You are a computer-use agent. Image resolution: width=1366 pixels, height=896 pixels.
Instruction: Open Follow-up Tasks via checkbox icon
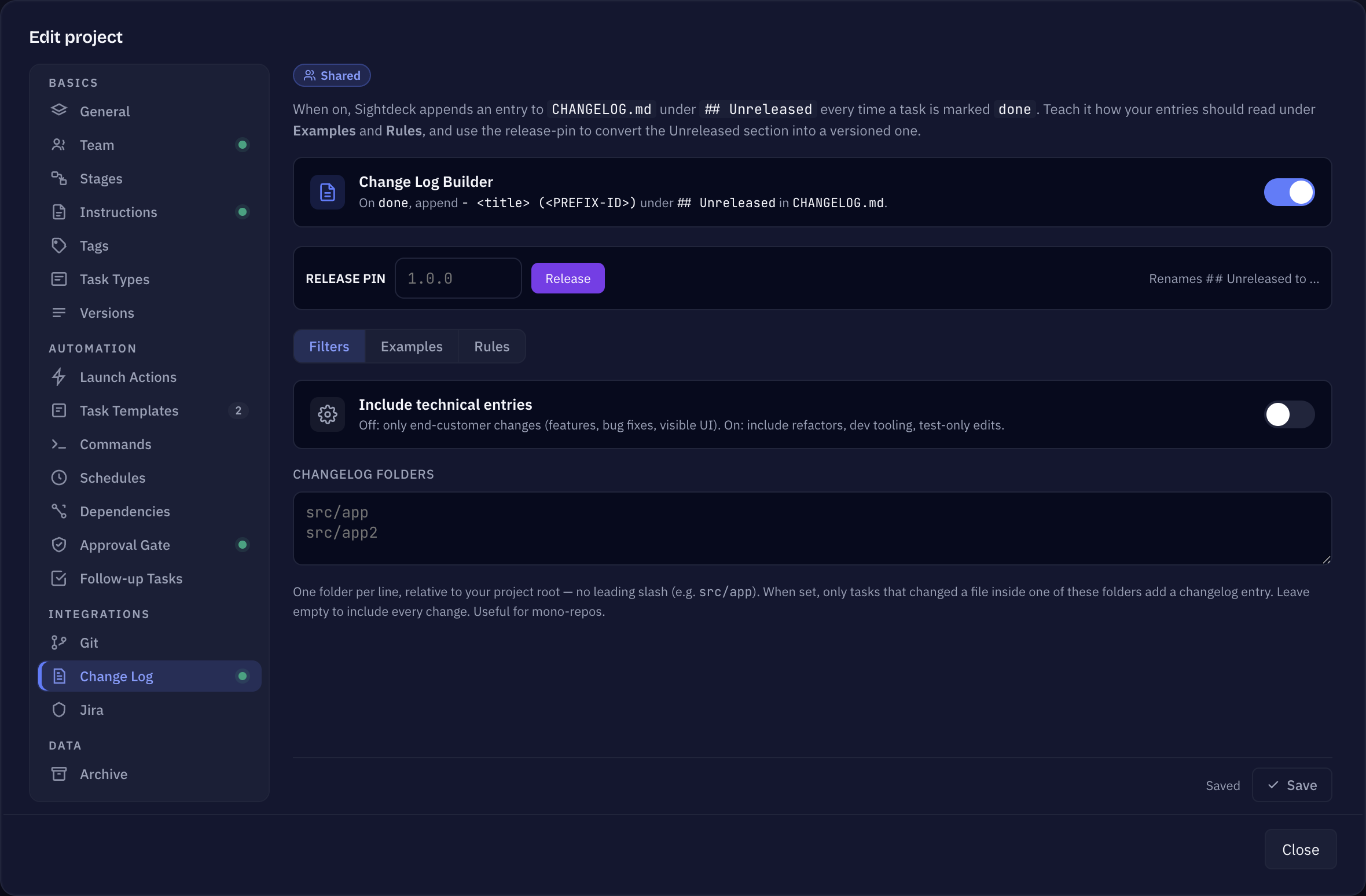pyautogui.click(x=59, y=578)
